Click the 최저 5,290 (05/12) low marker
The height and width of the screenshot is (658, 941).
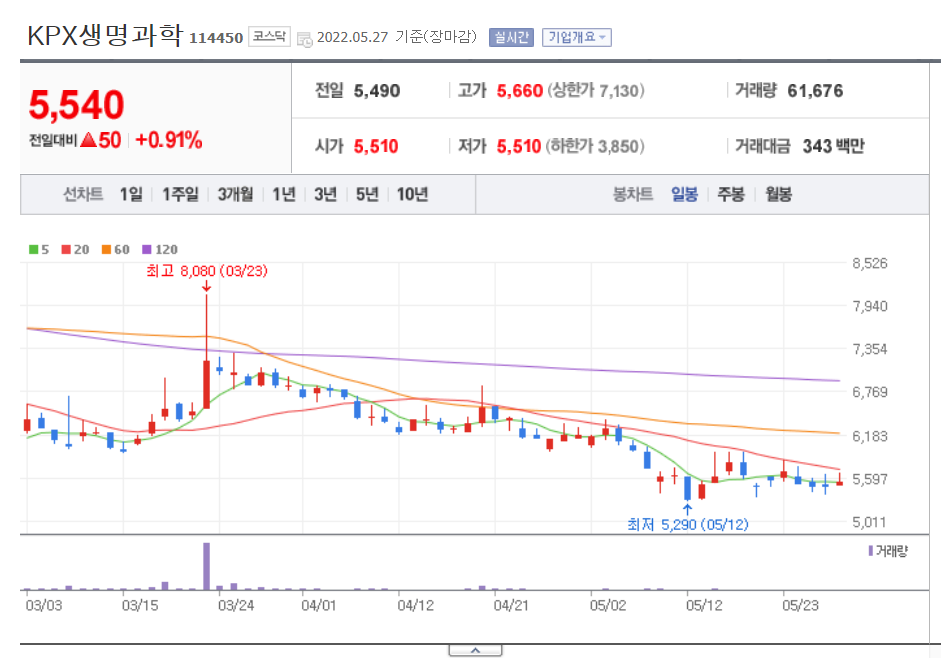pyautogui.click(x=688, y=525)
